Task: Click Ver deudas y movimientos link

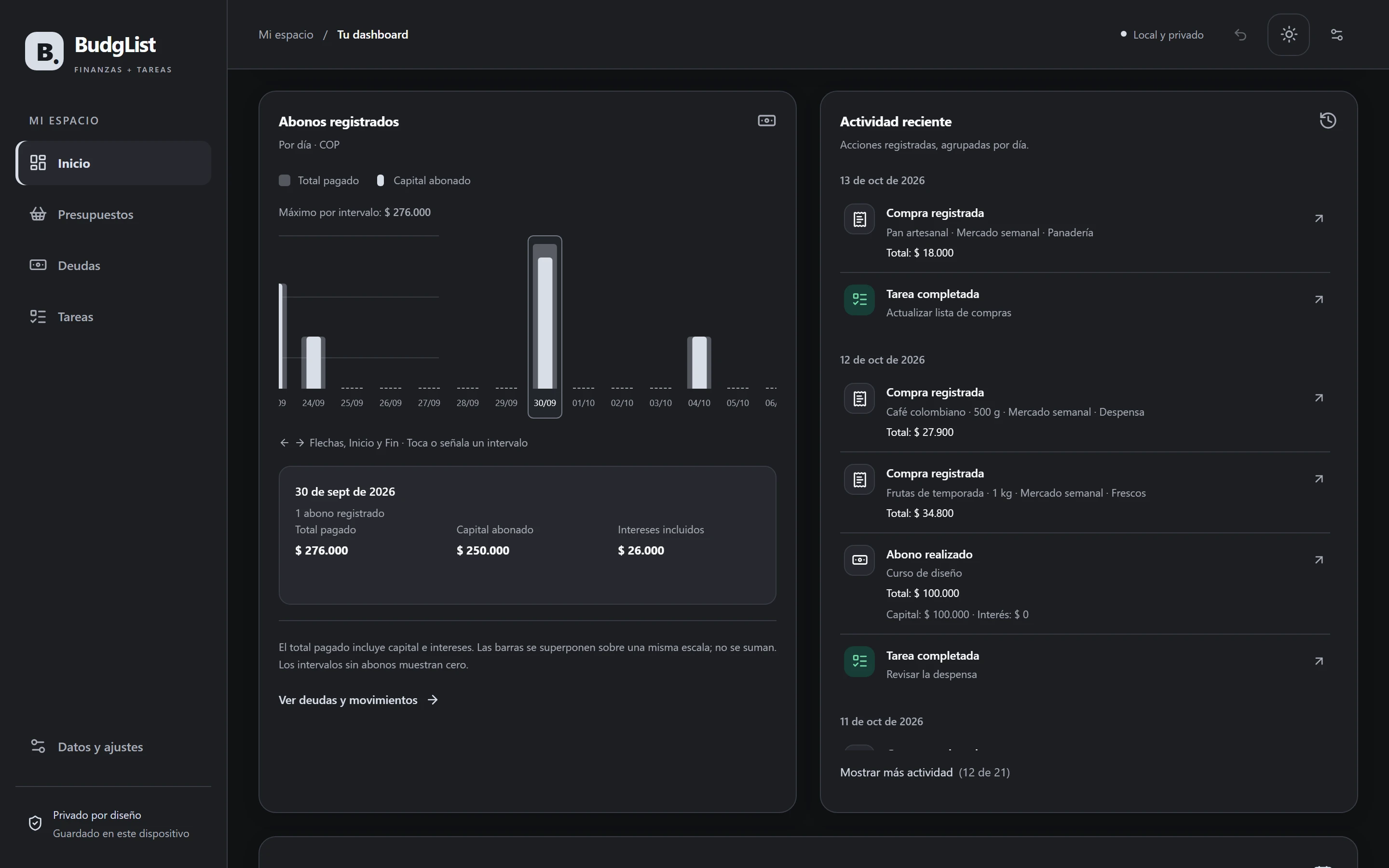Action: click(x=358, y=700)
